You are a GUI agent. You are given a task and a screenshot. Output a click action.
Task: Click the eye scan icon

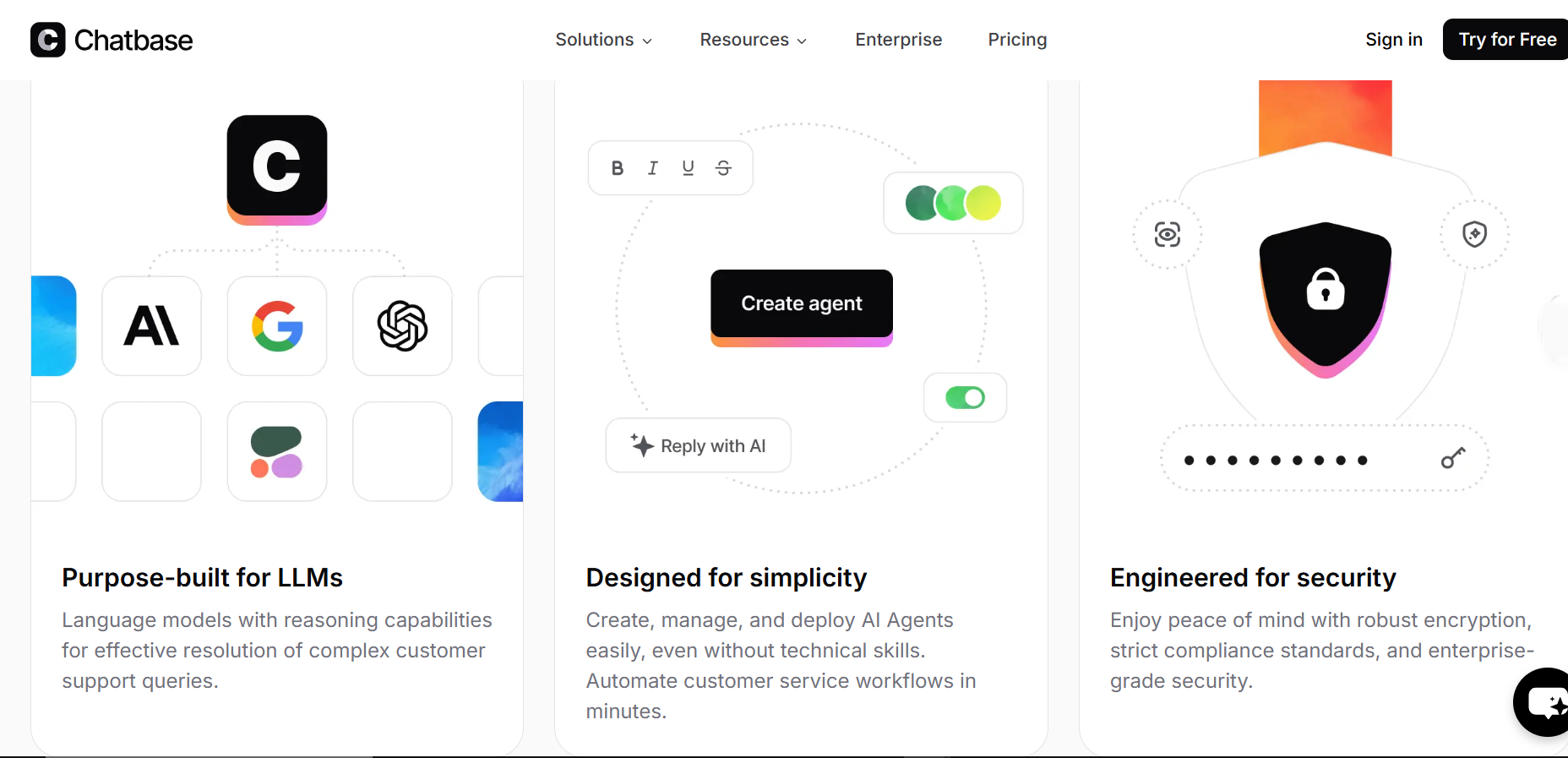point(1168,234)
